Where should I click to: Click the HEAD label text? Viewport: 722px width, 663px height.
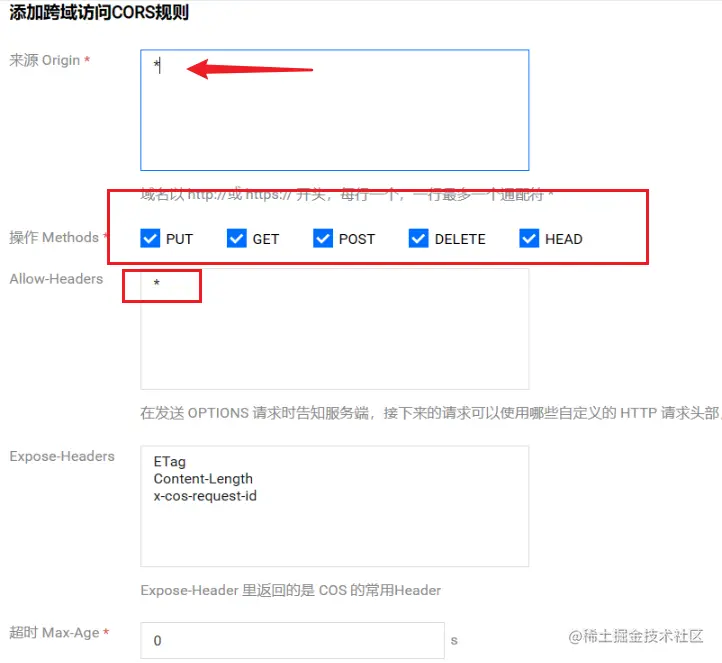[x=564, y=239]
